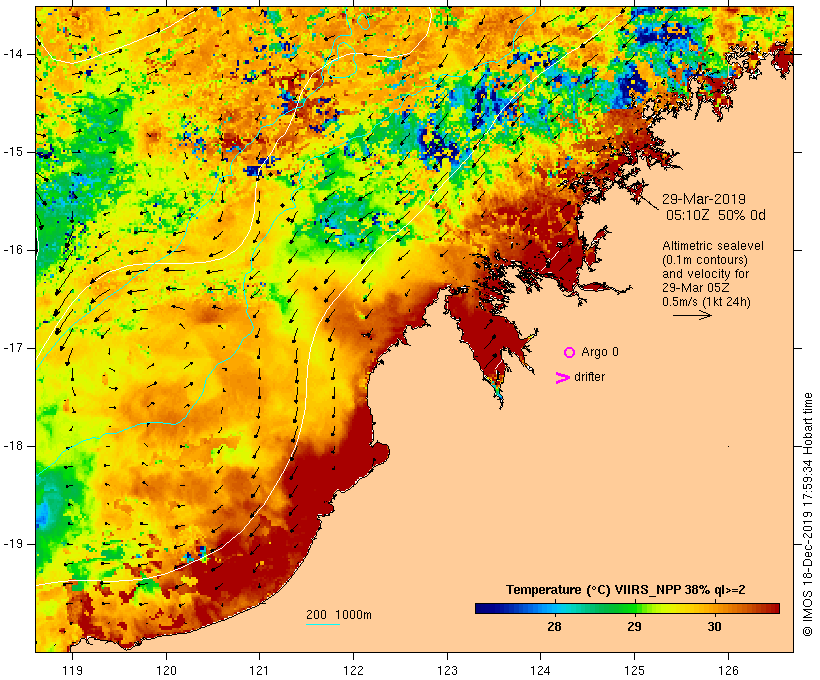Click the dark blue end of color bar
This screenshot has height=680, width=820.
(x=484, y=608)
